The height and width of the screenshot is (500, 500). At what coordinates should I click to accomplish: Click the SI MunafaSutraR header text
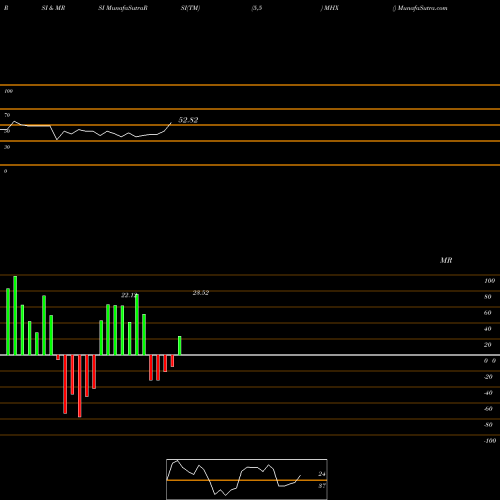pyautogui.click(x=123, y=8)
